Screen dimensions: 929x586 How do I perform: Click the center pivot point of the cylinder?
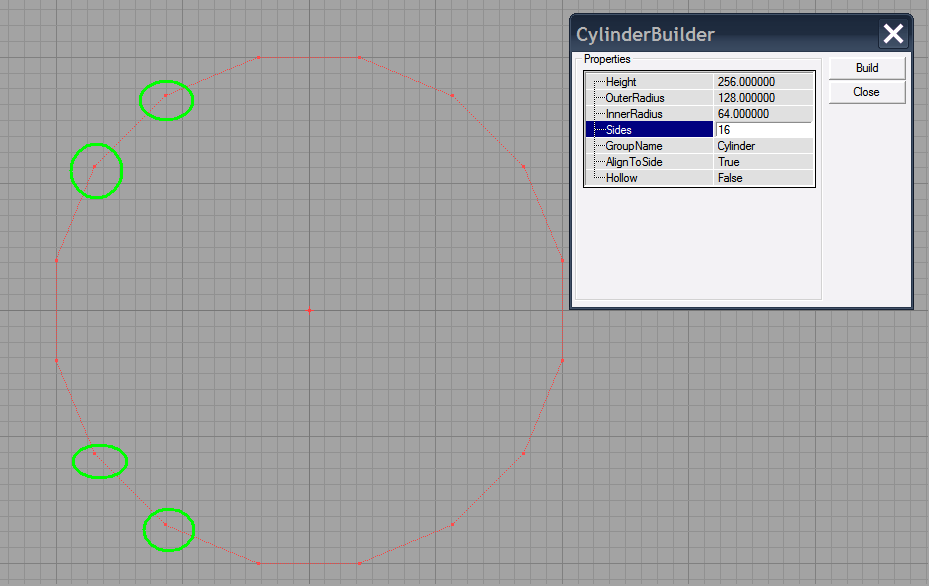[310, 311]
